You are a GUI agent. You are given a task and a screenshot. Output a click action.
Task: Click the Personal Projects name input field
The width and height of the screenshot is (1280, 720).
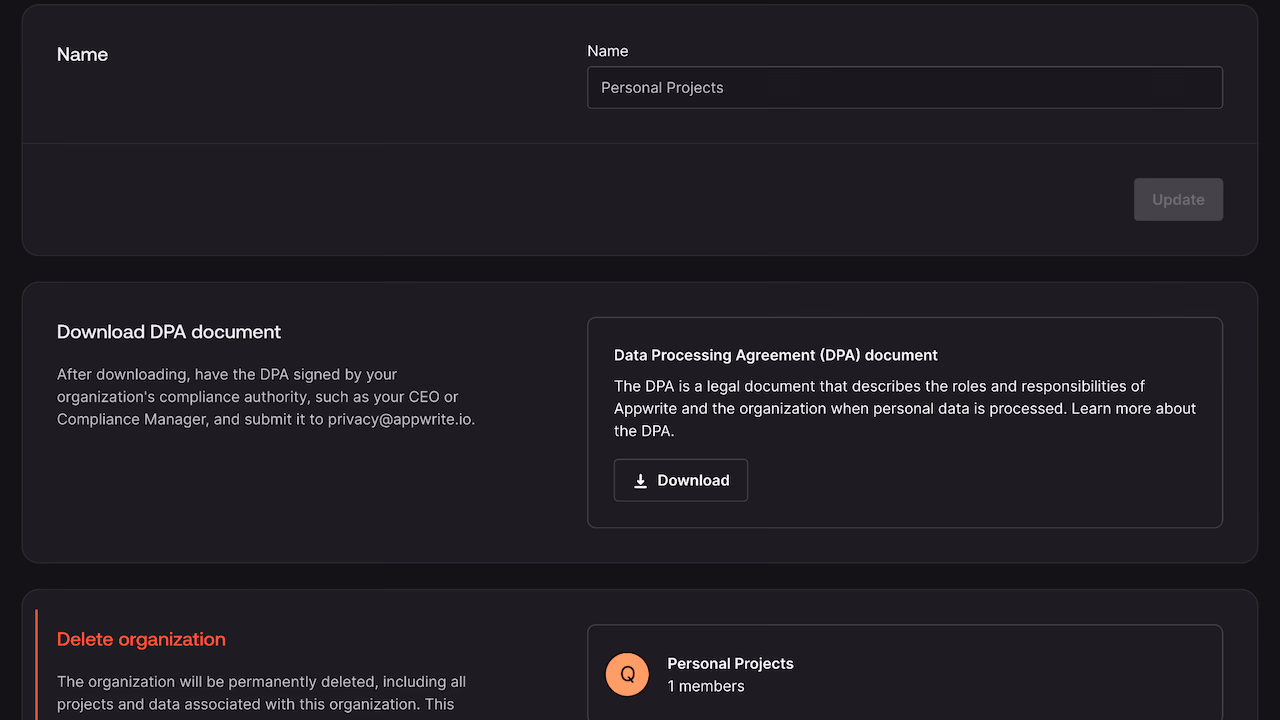tap(905, 87)
